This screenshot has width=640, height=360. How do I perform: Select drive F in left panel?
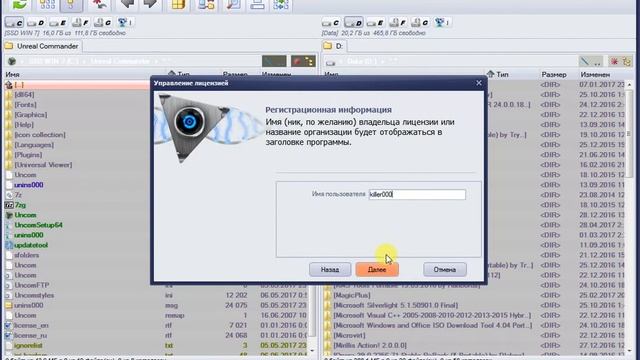80,22
